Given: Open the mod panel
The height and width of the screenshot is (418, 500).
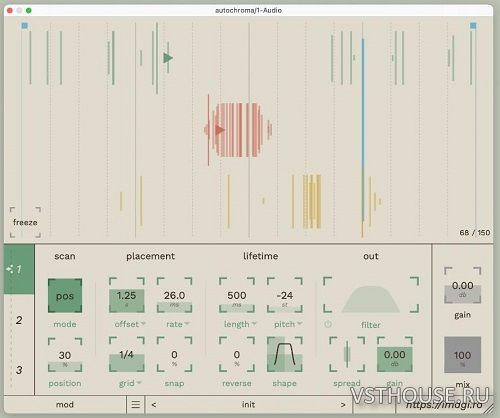Looking at the screenshot, I should tap(65, 405).
